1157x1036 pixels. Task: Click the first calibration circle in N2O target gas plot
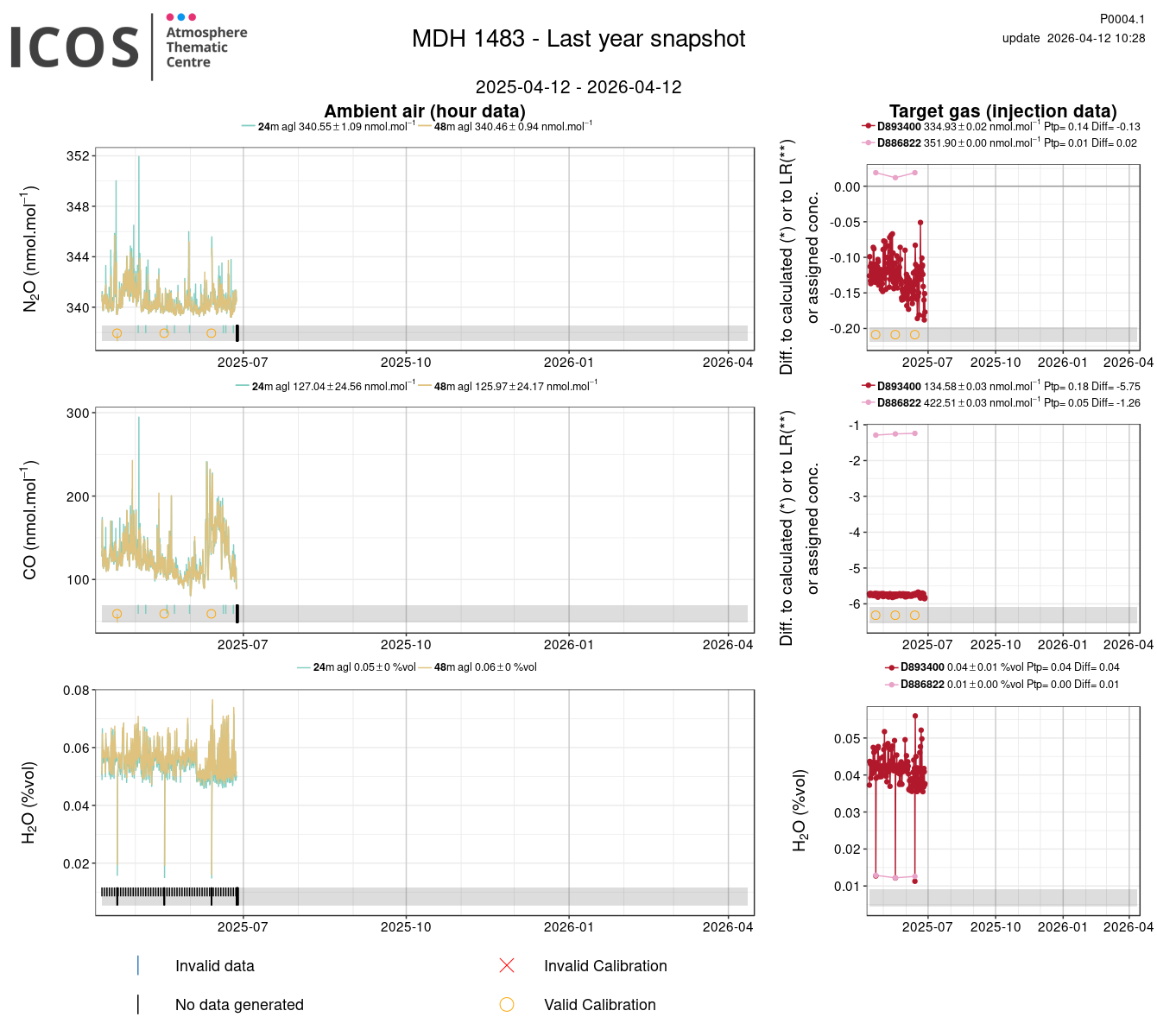876,335
